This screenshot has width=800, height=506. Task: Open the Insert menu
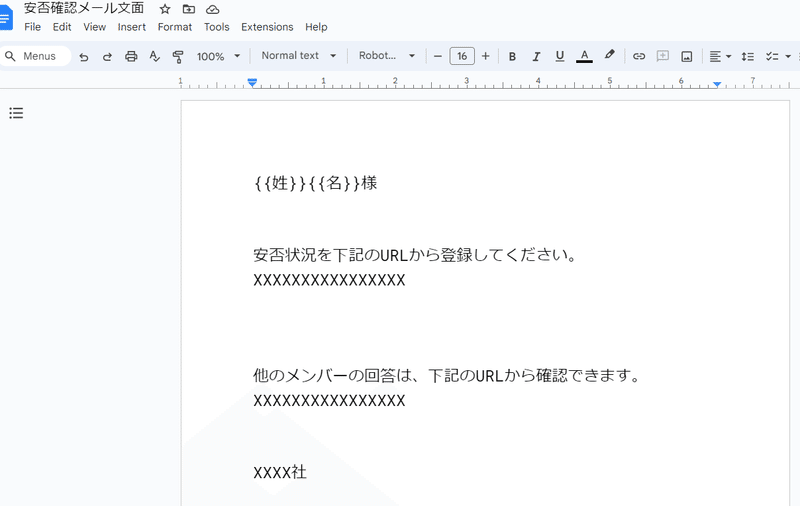pos(132,27)
